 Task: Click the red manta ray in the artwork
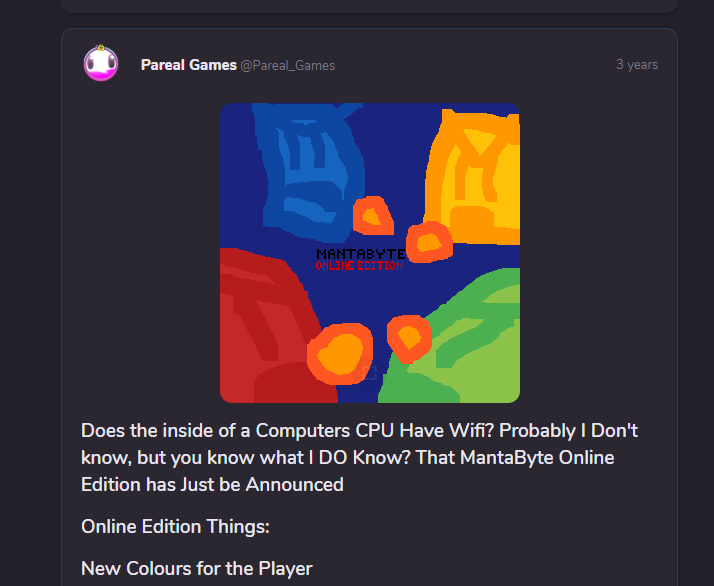click(x=273, y=326)
